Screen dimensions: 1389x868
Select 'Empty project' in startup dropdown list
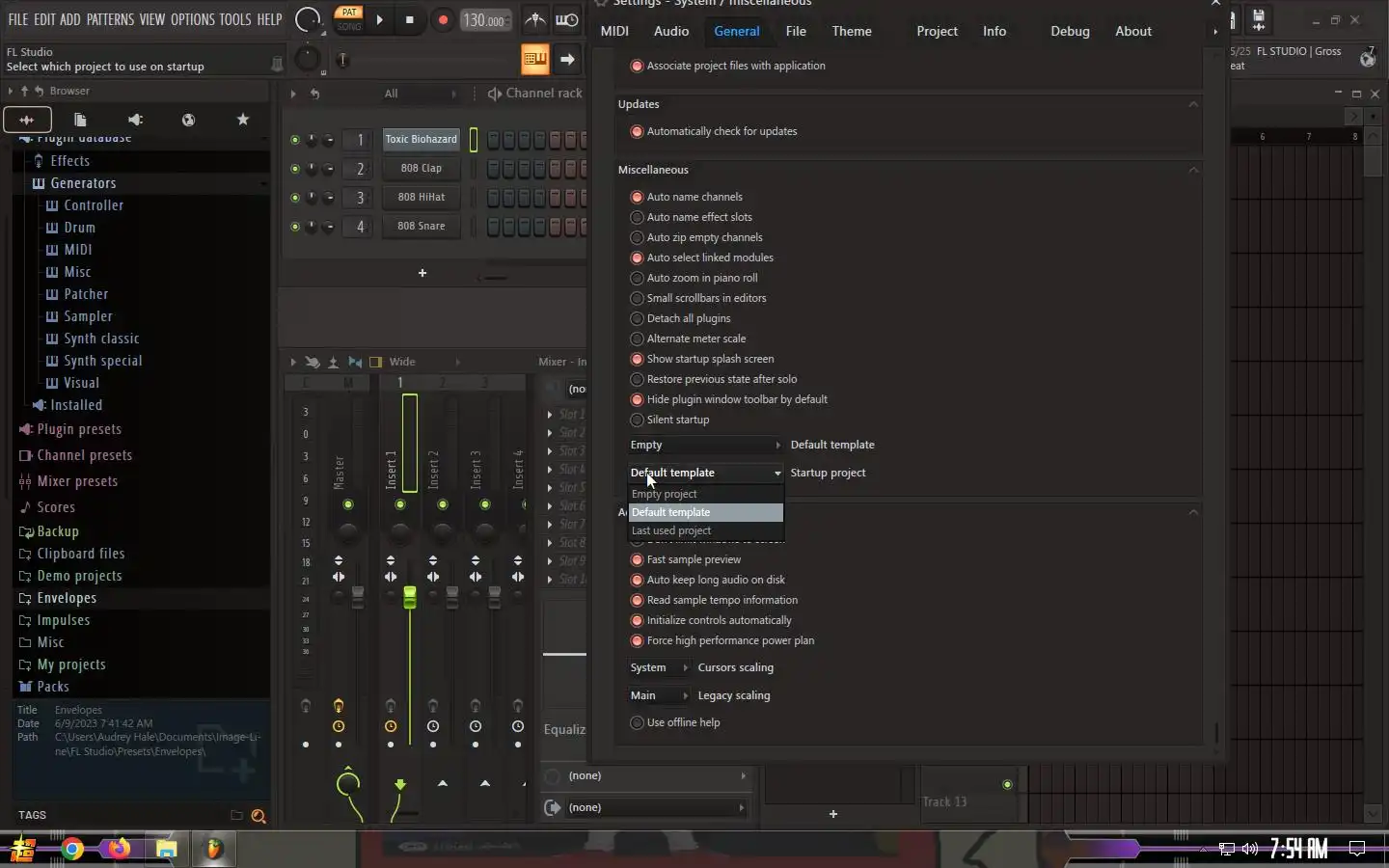tap(705, 494)
